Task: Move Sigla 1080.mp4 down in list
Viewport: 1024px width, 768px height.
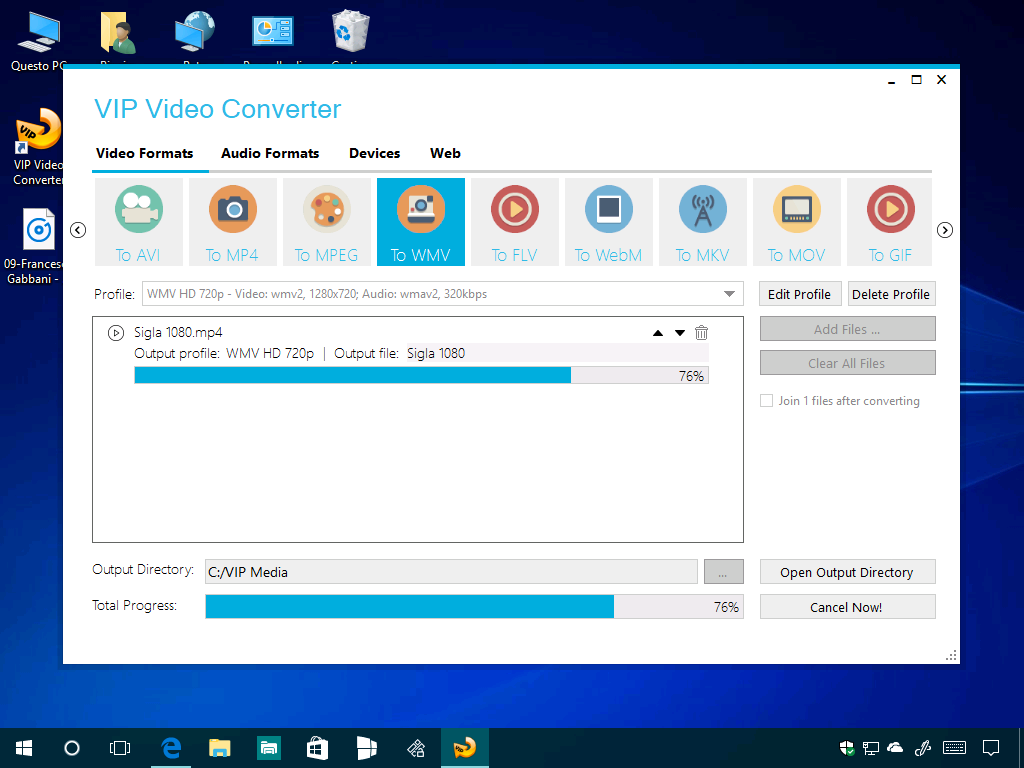Action: pos(680,333)
